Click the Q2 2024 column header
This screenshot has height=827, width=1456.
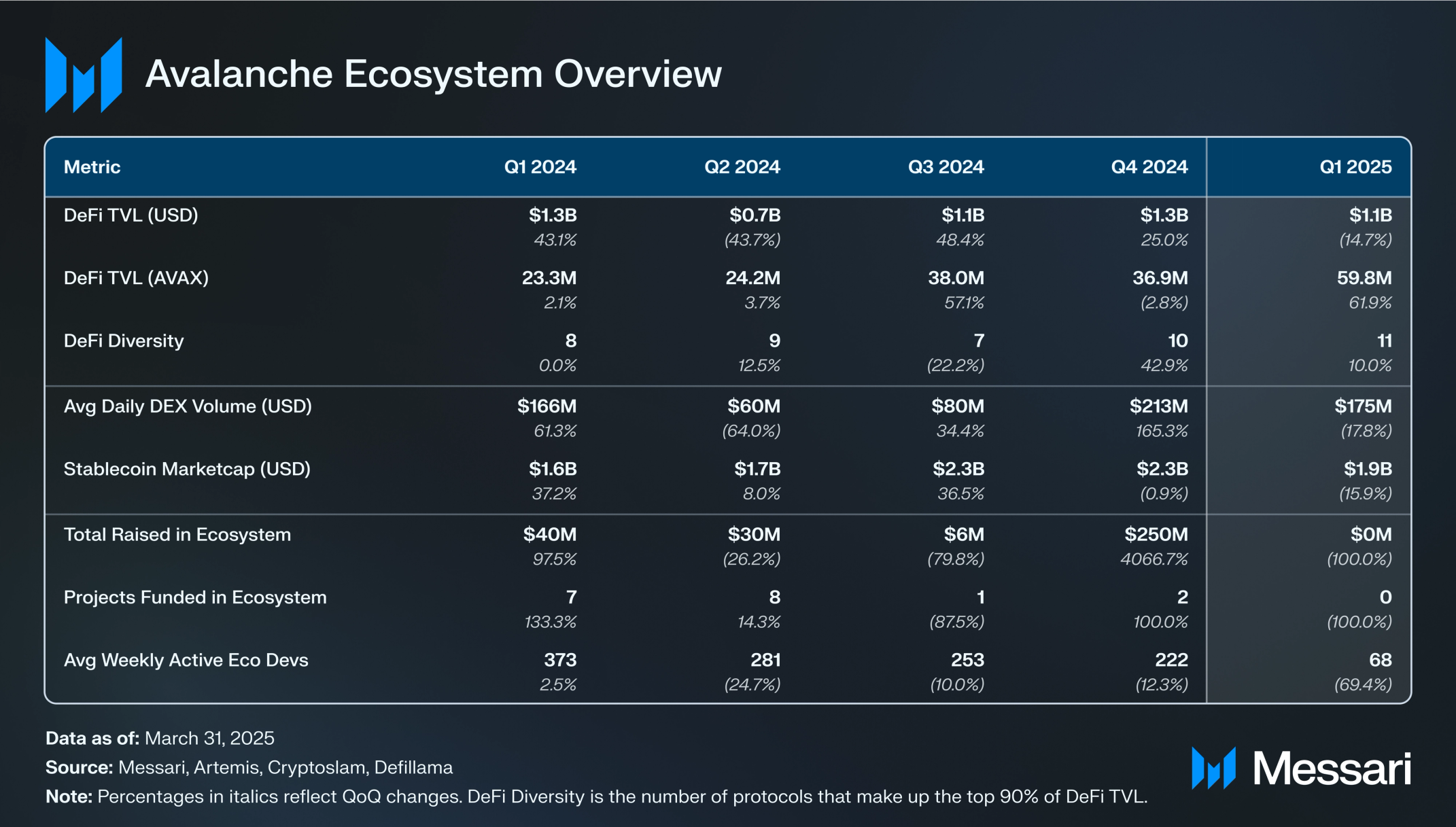pyautogui.click(x=742, y=167)
